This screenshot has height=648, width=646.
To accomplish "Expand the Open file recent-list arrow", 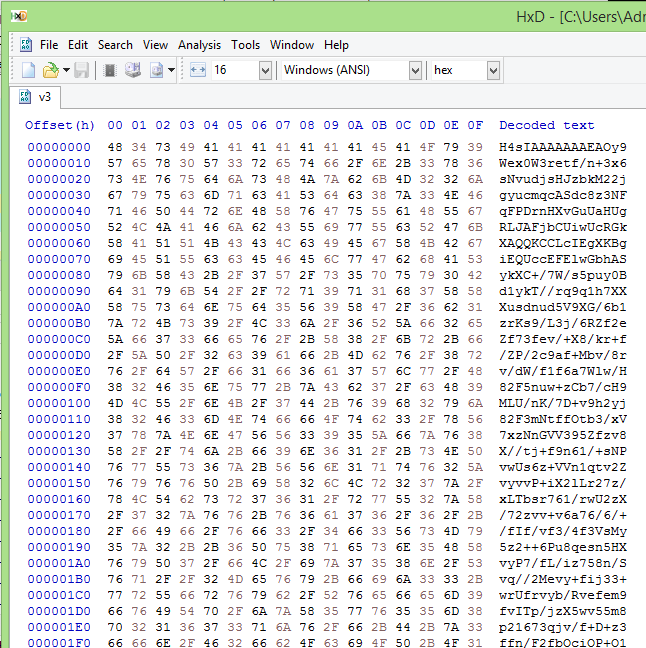I will pyautogui.click(x=67, y=70).
